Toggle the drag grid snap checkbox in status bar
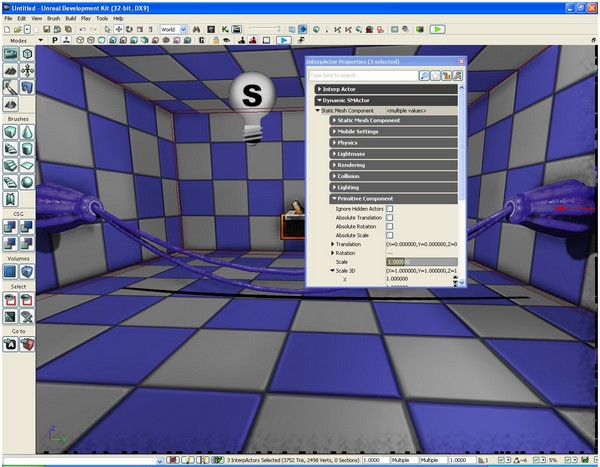The image size is (600, 467). 501,460
